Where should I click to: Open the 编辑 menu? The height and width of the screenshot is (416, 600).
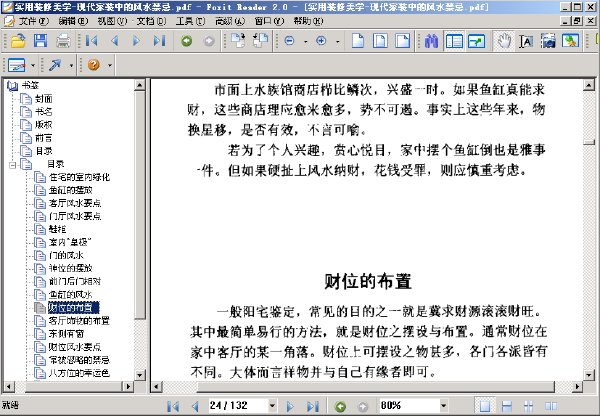73,21
